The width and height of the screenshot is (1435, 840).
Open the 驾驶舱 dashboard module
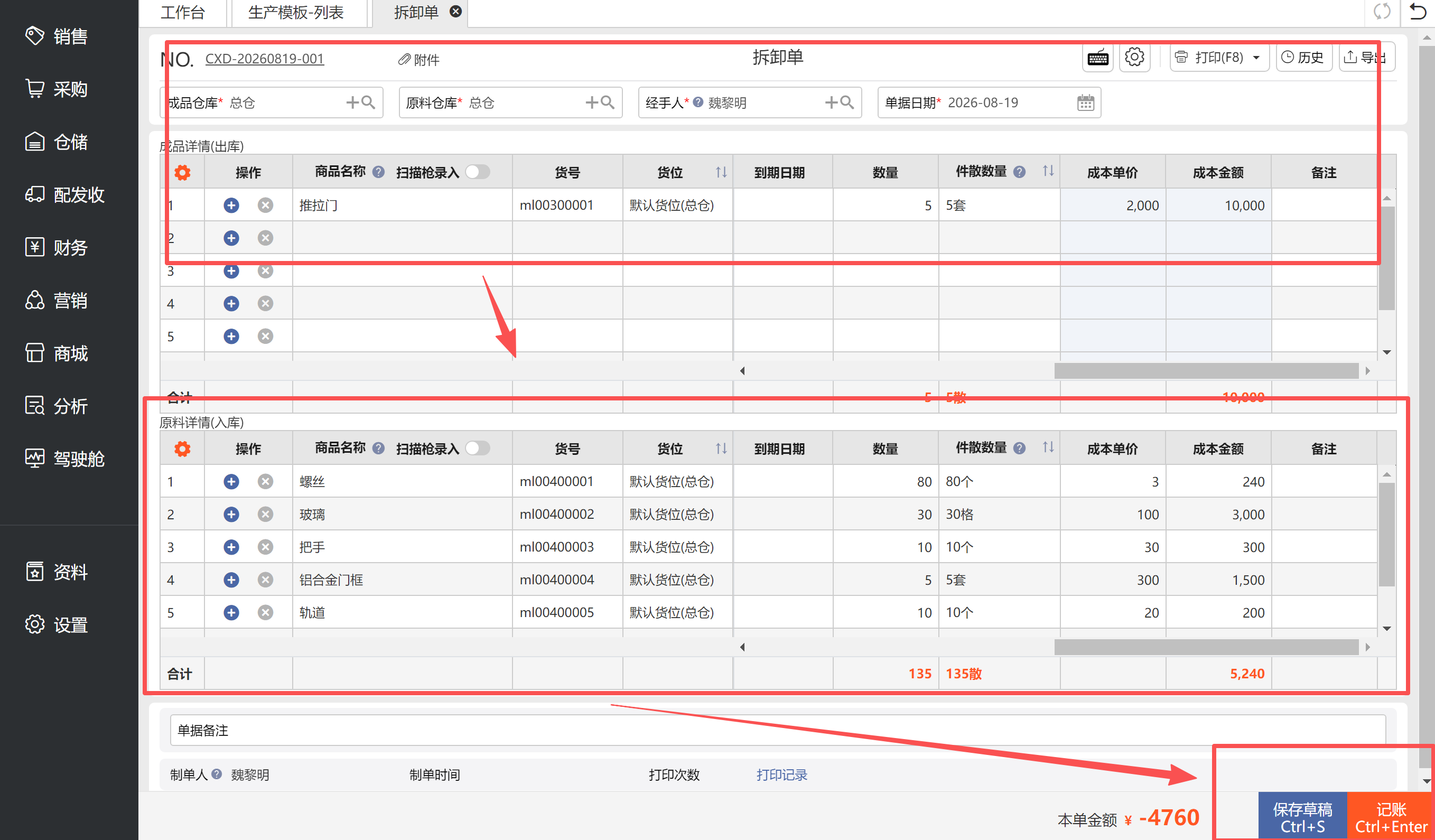[x=65, y=459]
